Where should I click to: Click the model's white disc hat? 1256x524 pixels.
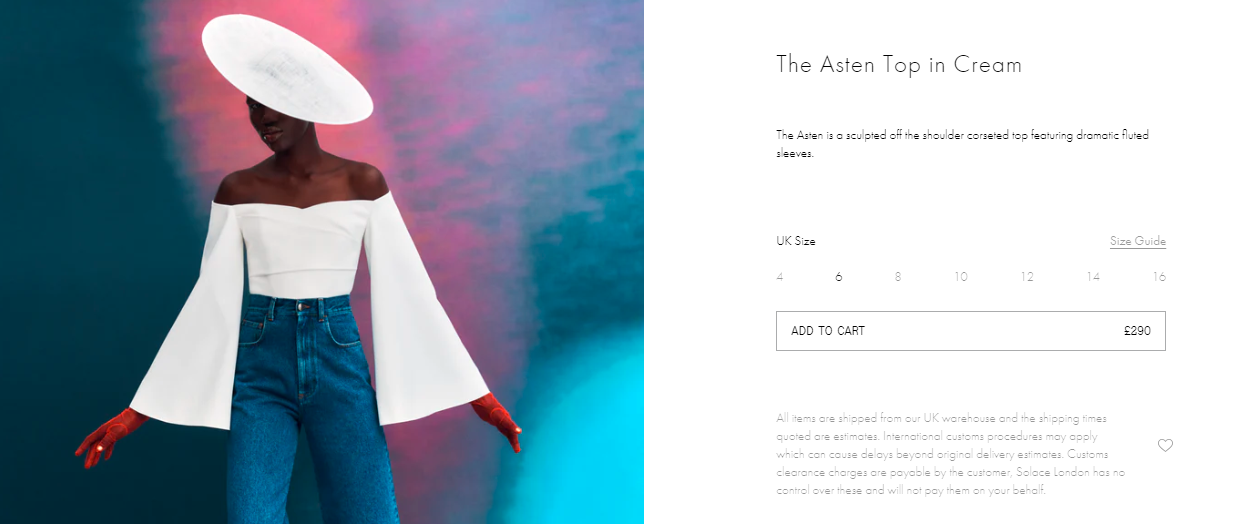click(287, 70)
